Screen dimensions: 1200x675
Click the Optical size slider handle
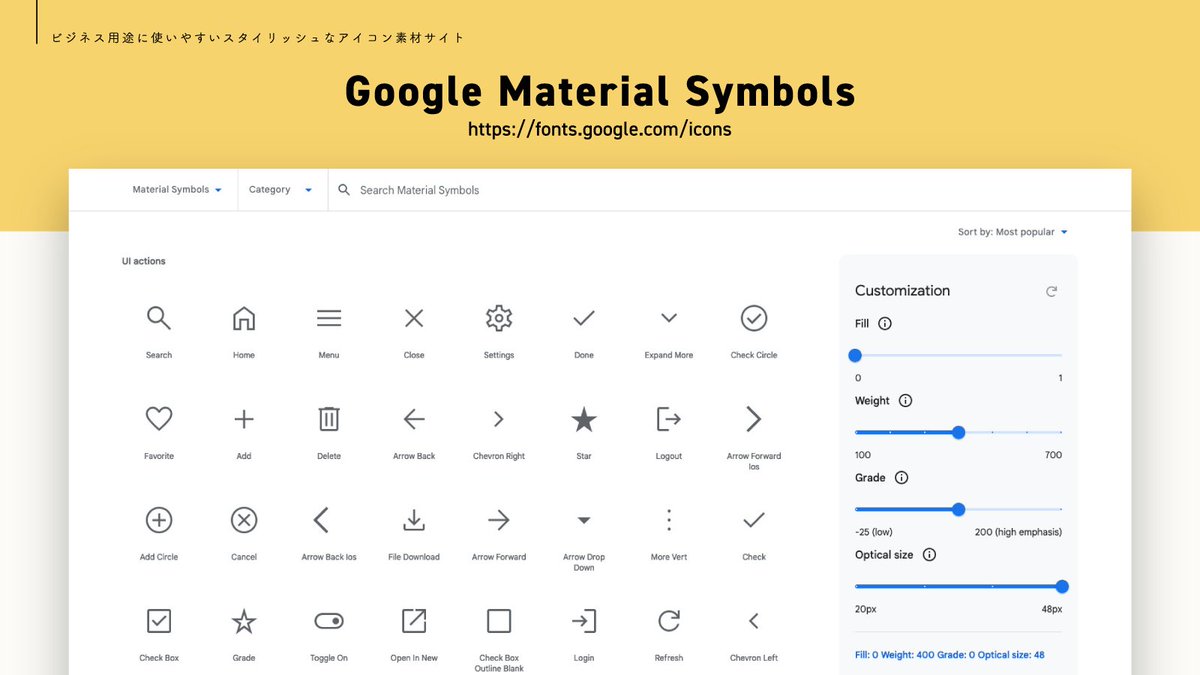click(1062, 586)
